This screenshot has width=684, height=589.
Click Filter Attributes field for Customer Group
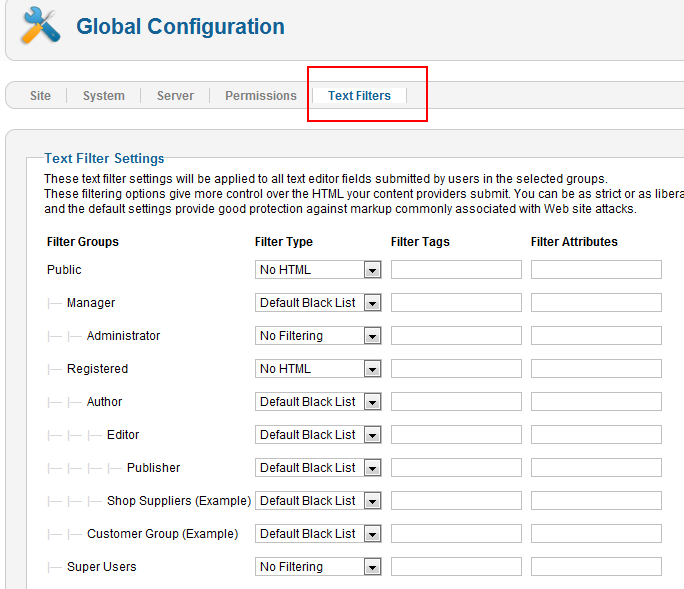click(x=596, y=534)
